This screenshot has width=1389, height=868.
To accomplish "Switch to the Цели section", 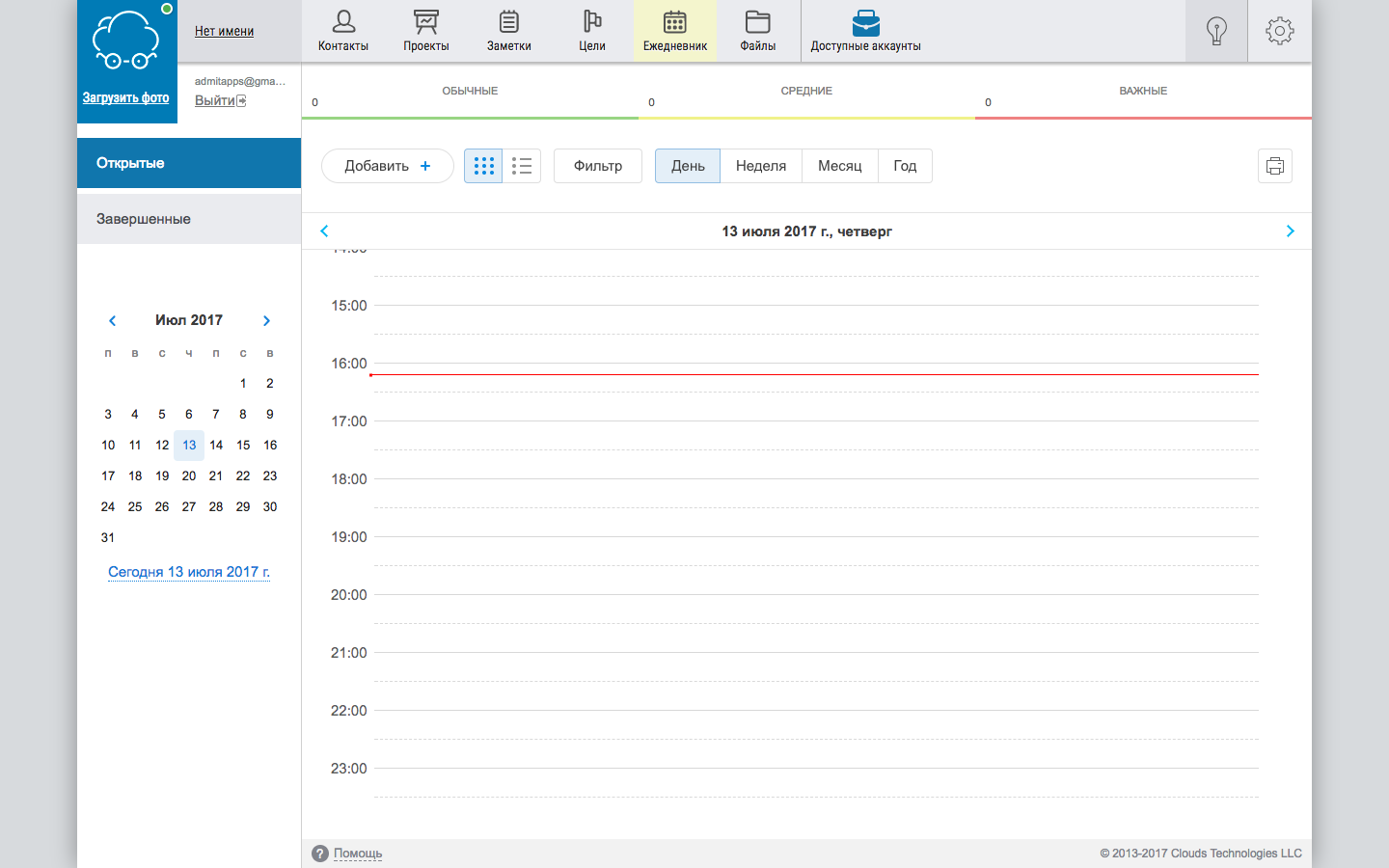I will 591,30.
